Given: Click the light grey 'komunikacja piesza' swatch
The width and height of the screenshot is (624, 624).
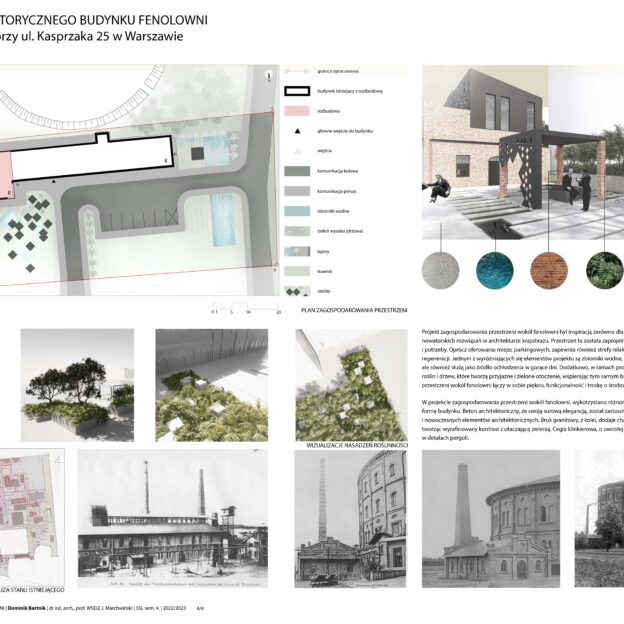Looking at the screenshot, I should click(x=297, y=191).
